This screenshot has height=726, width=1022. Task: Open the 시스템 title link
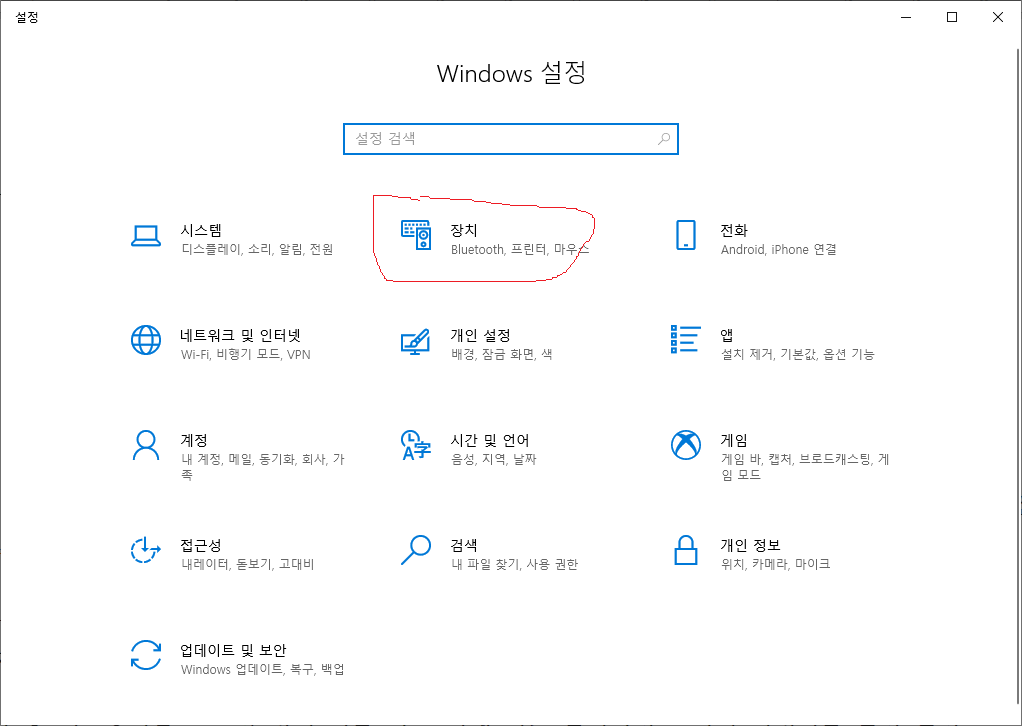click(201, 230)
